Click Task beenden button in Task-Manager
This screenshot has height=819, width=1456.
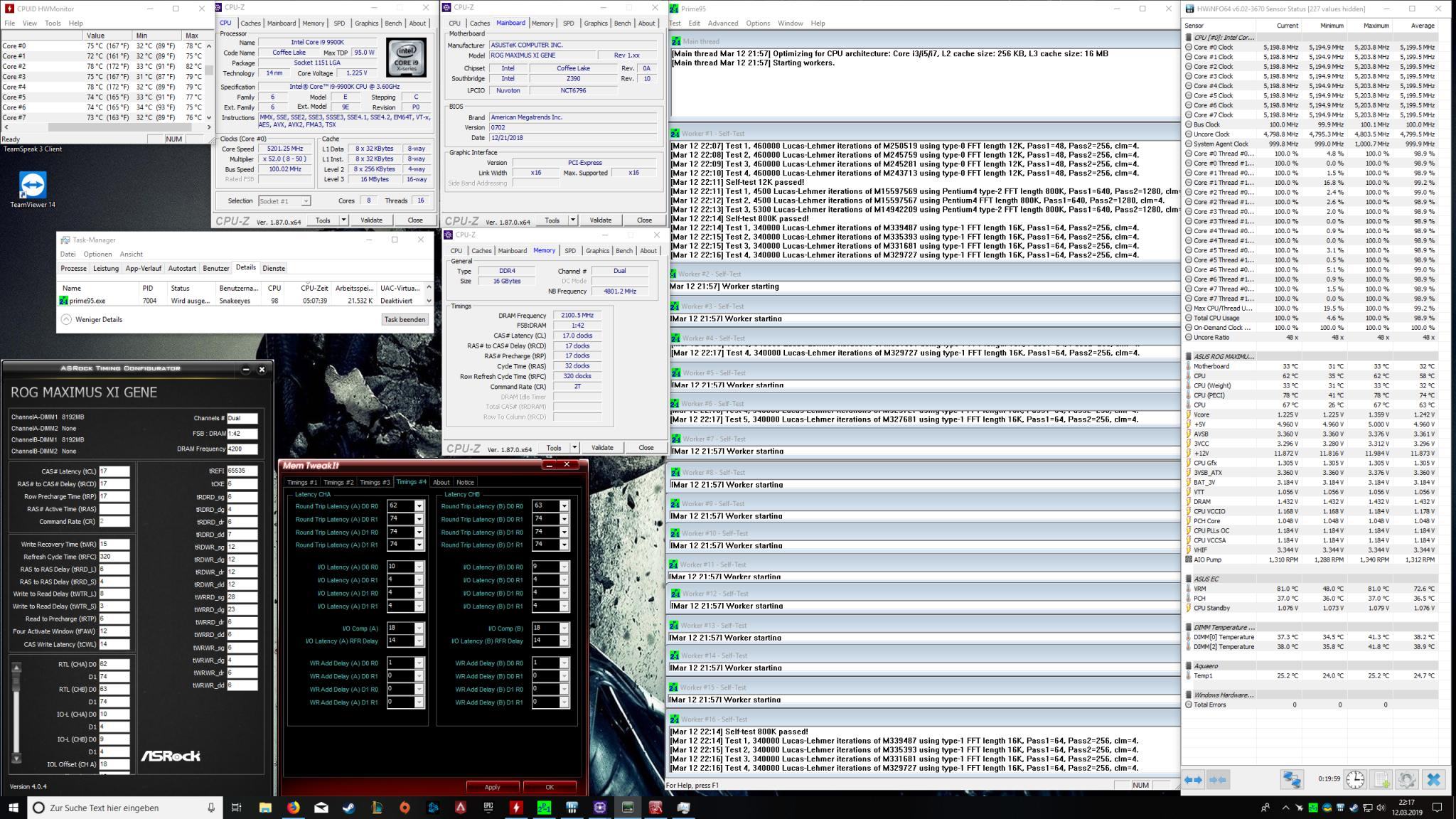coord(405,319)
